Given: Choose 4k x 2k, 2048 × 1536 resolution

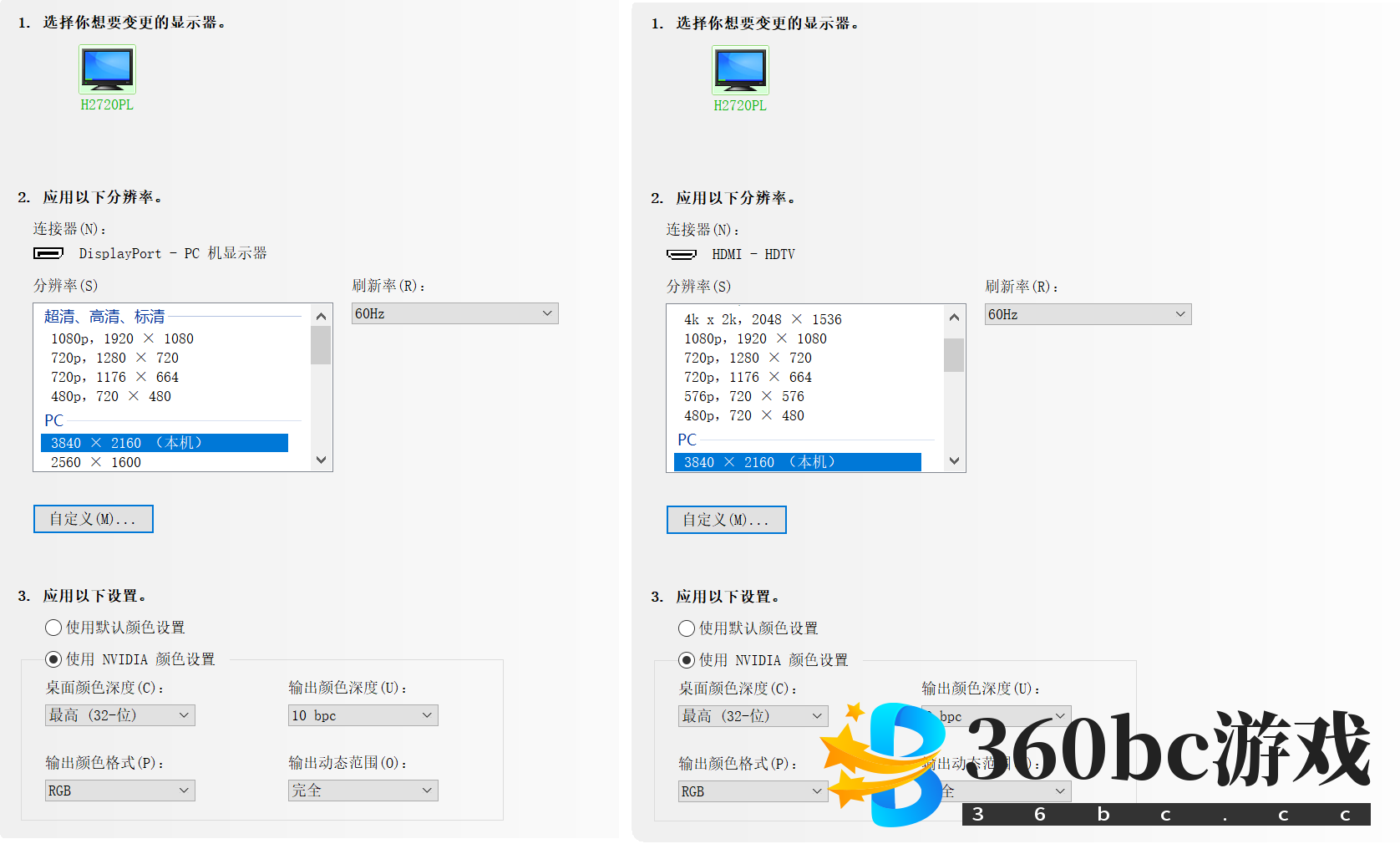Looking at the screenshot, I should [x=762, y=319].
